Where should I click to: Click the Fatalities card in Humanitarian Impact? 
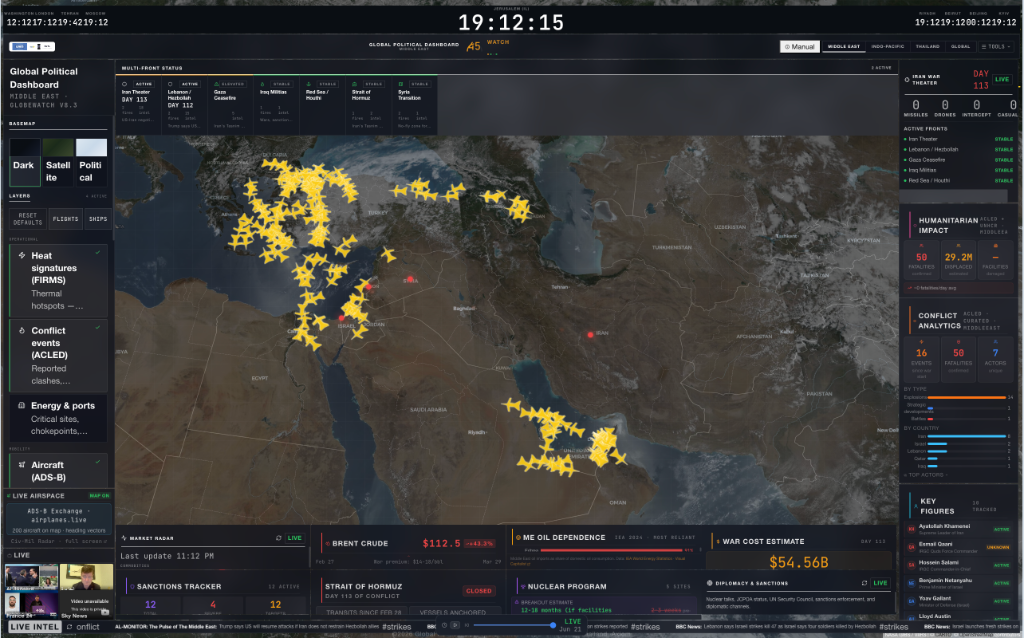(921, 260)
